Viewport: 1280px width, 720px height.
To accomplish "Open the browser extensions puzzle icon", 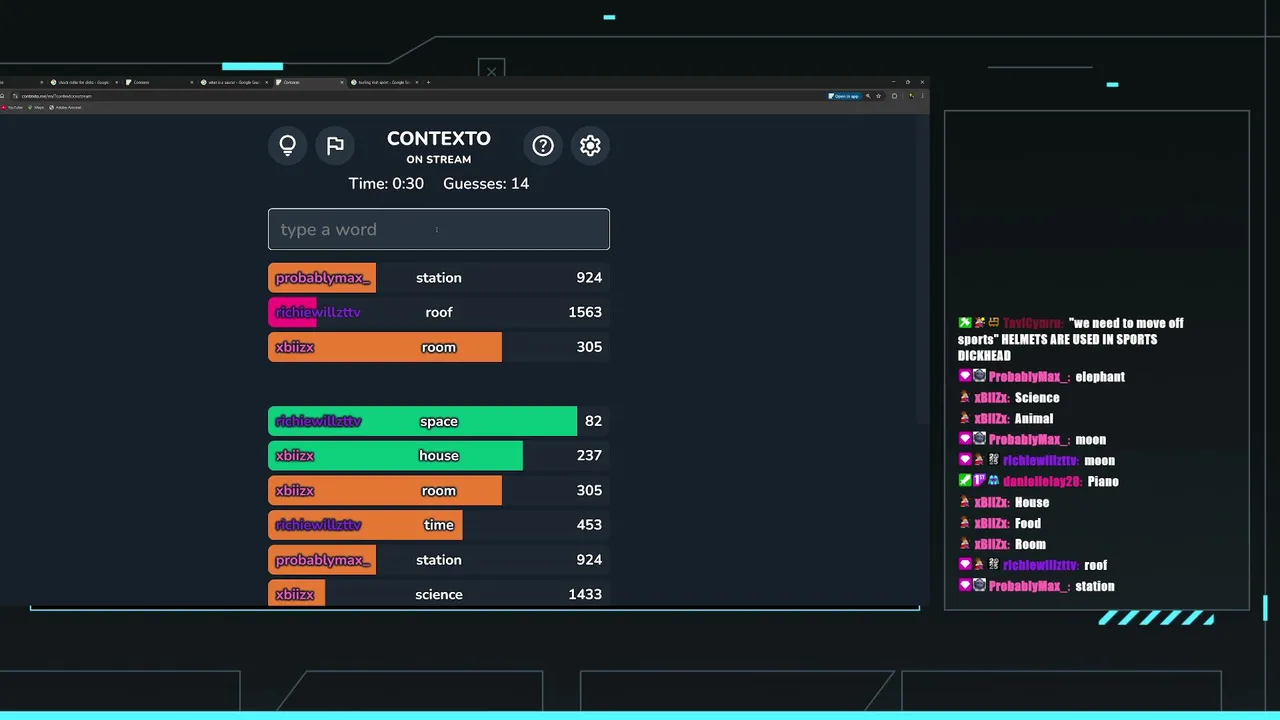I will [894, 96].
